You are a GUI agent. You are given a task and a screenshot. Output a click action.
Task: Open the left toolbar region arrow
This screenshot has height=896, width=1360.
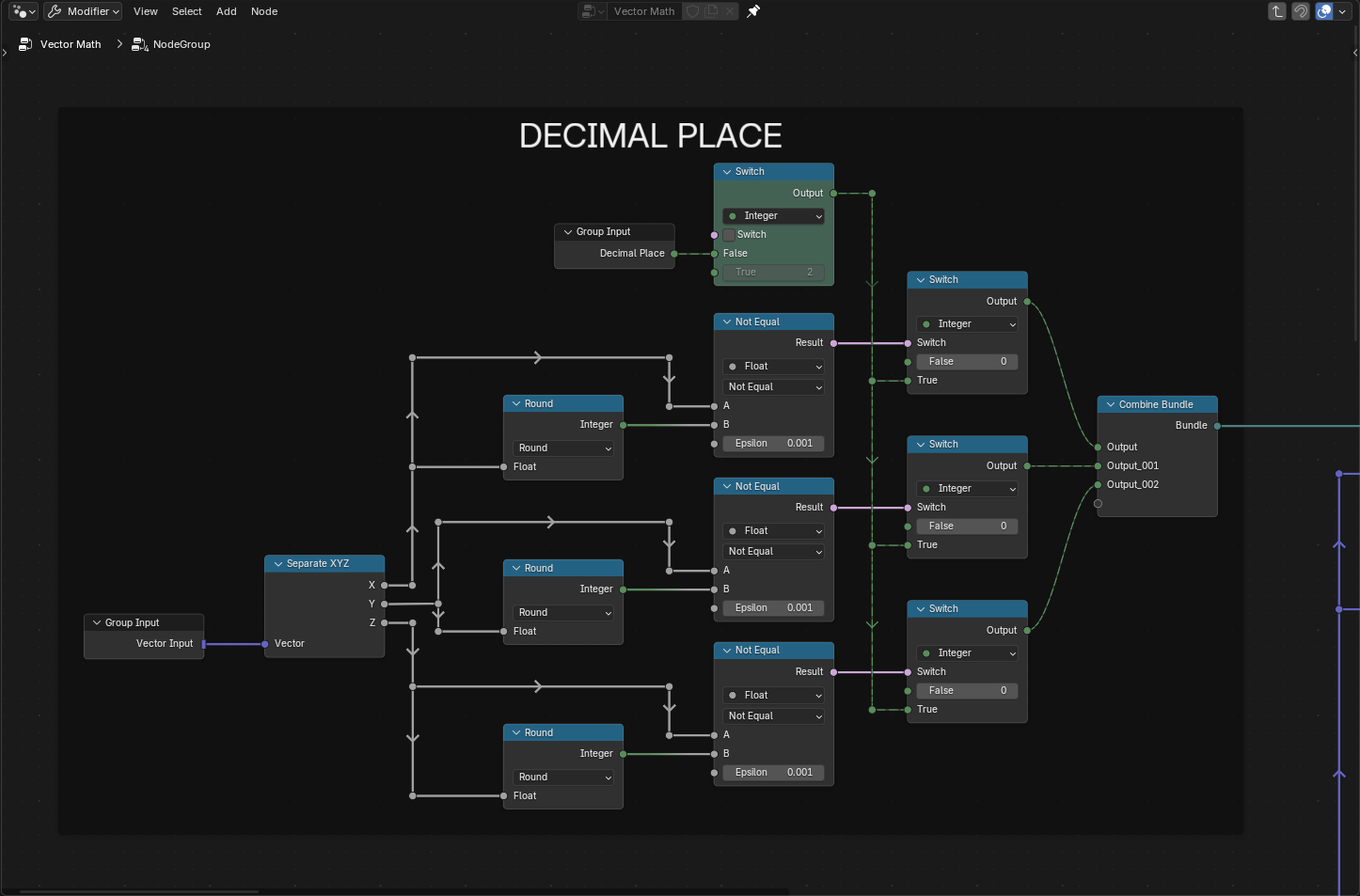[x=5, y=53]
